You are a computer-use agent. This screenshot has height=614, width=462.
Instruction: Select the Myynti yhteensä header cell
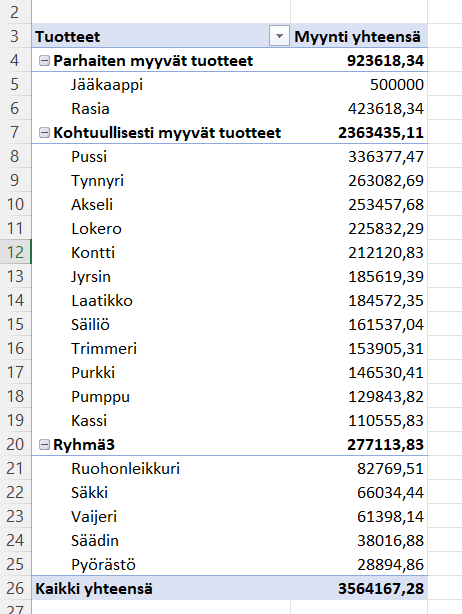[x=359, y=36]
